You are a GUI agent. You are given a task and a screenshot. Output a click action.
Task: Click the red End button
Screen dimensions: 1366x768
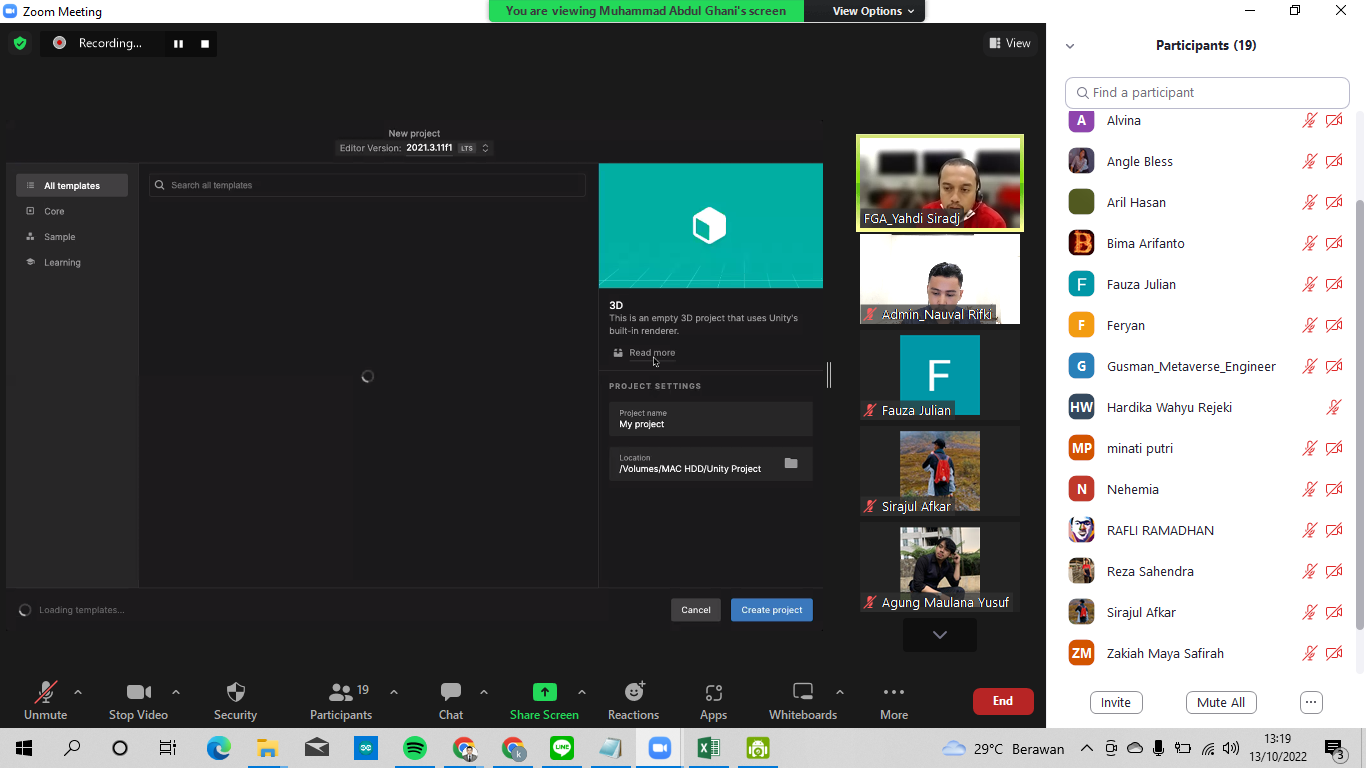click(x=1003, y=701)
